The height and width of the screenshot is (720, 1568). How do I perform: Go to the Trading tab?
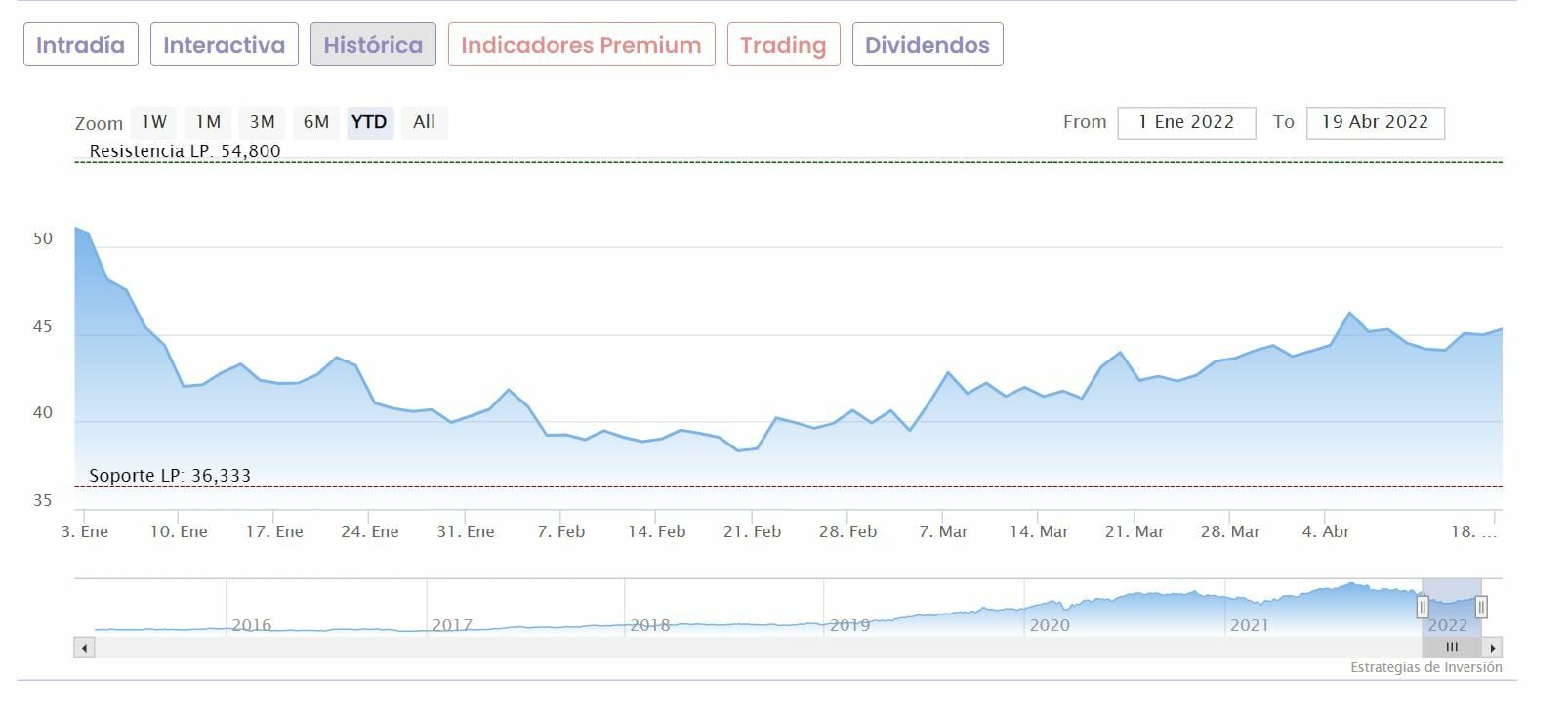point(783,45)
